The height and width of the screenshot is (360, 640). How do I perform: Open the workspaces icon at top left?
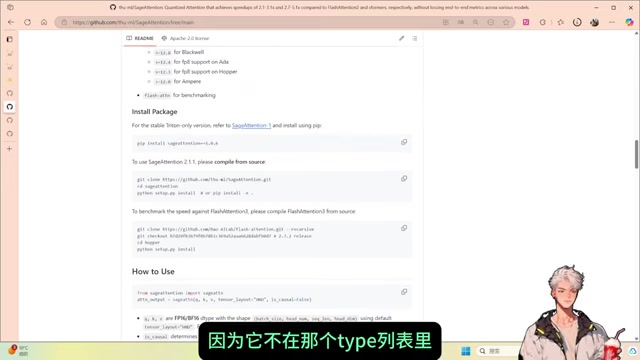click(x=10, y=7)
